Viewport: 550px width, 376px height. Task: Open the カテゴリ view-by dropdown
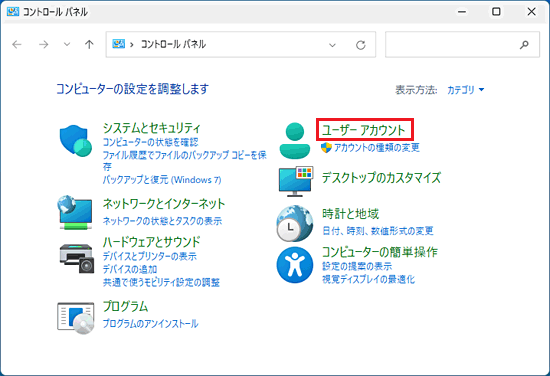pos(466,90)
